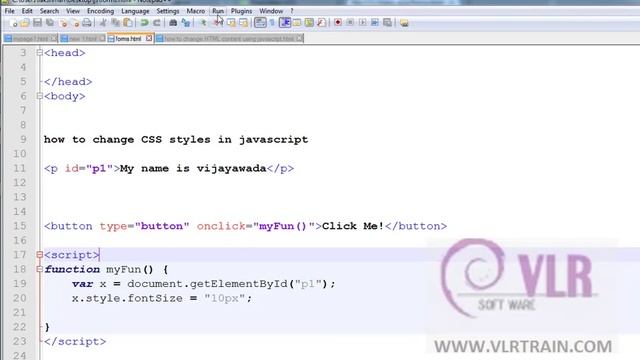Save the current file using the floppy icon
Screen dimensions: 640x360
pos(38,23)
